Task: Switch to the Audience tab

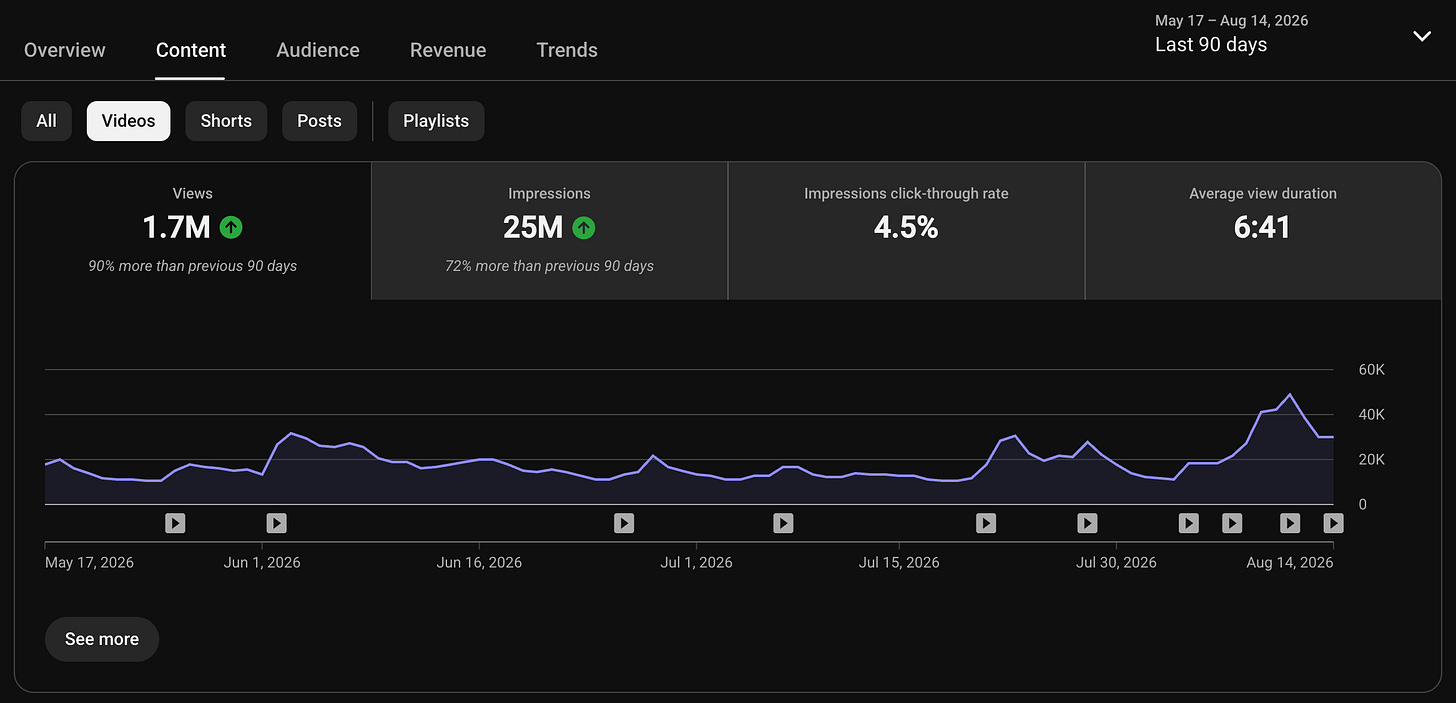Action: 318,50
